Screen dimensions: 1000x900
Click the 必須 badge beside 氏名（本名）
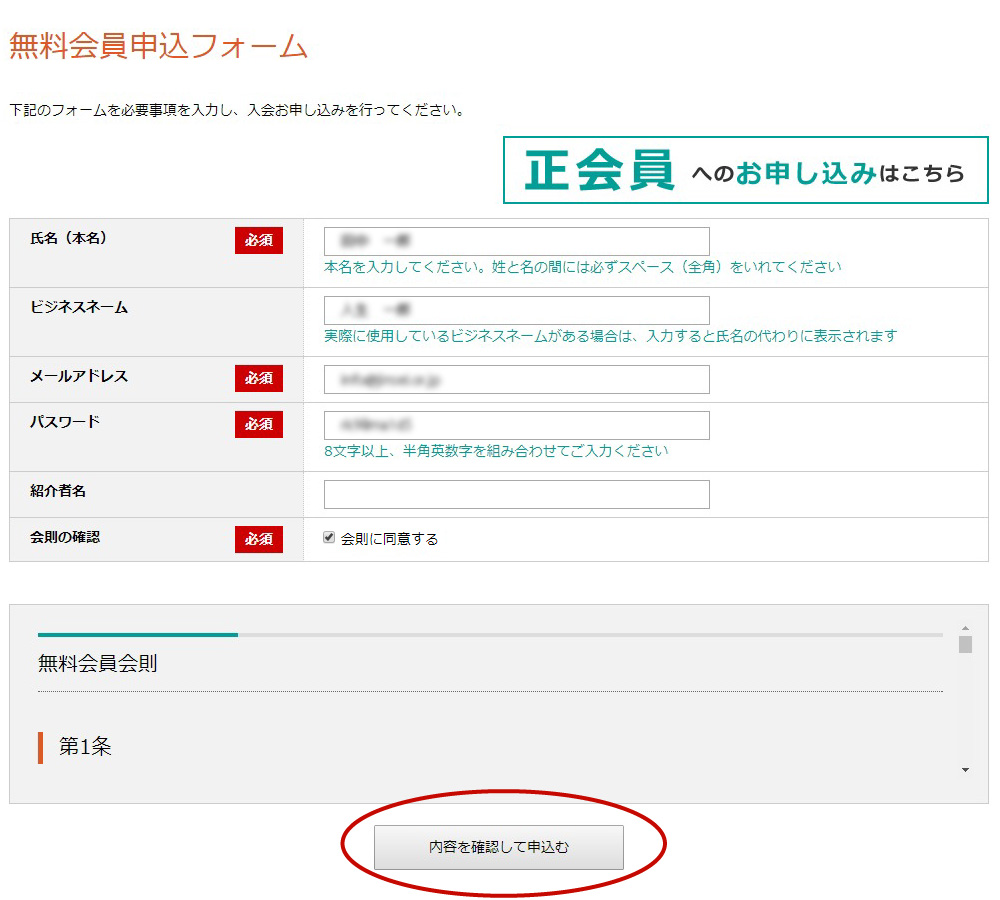point(259,240)
